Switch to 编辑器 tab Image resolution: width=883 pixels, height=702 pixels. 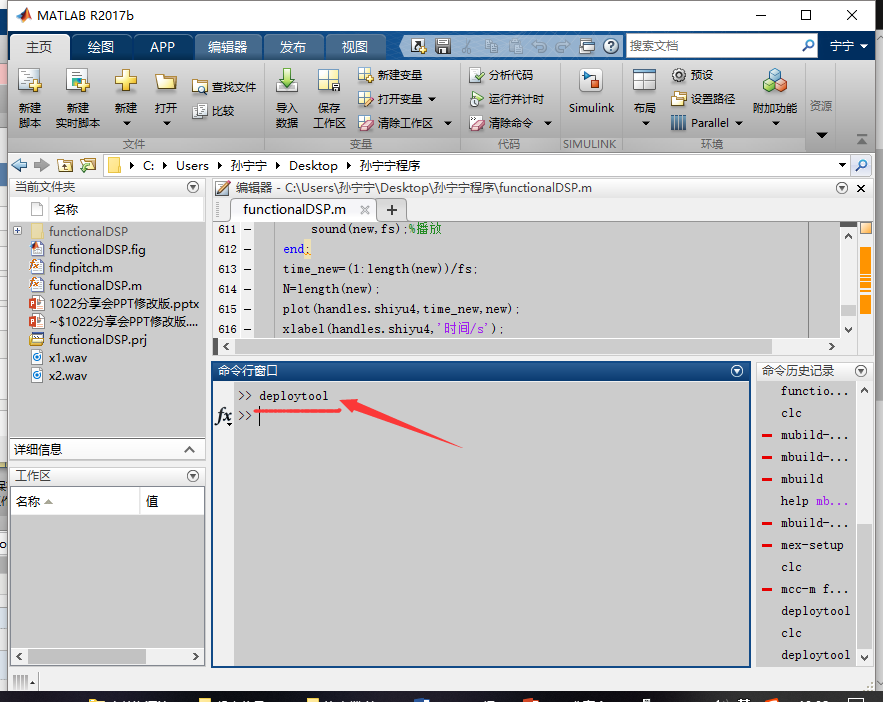coord(228,47)
